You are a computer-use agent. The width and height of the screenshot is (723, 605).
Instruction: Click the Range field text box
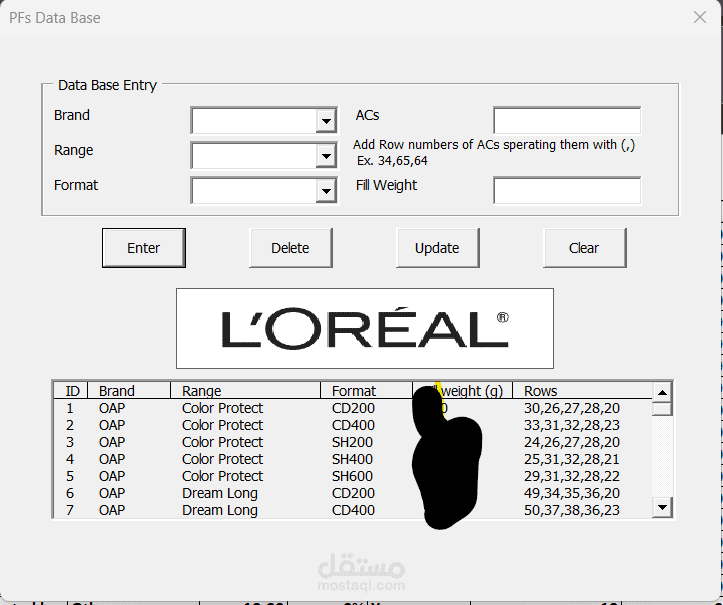254,156
